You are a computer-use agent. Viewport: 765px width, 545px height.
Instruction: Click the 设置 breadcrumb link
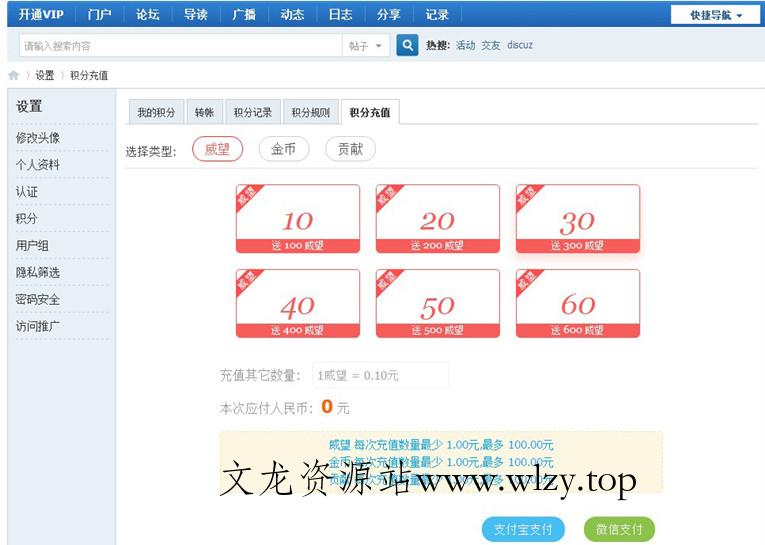(44, 75)
